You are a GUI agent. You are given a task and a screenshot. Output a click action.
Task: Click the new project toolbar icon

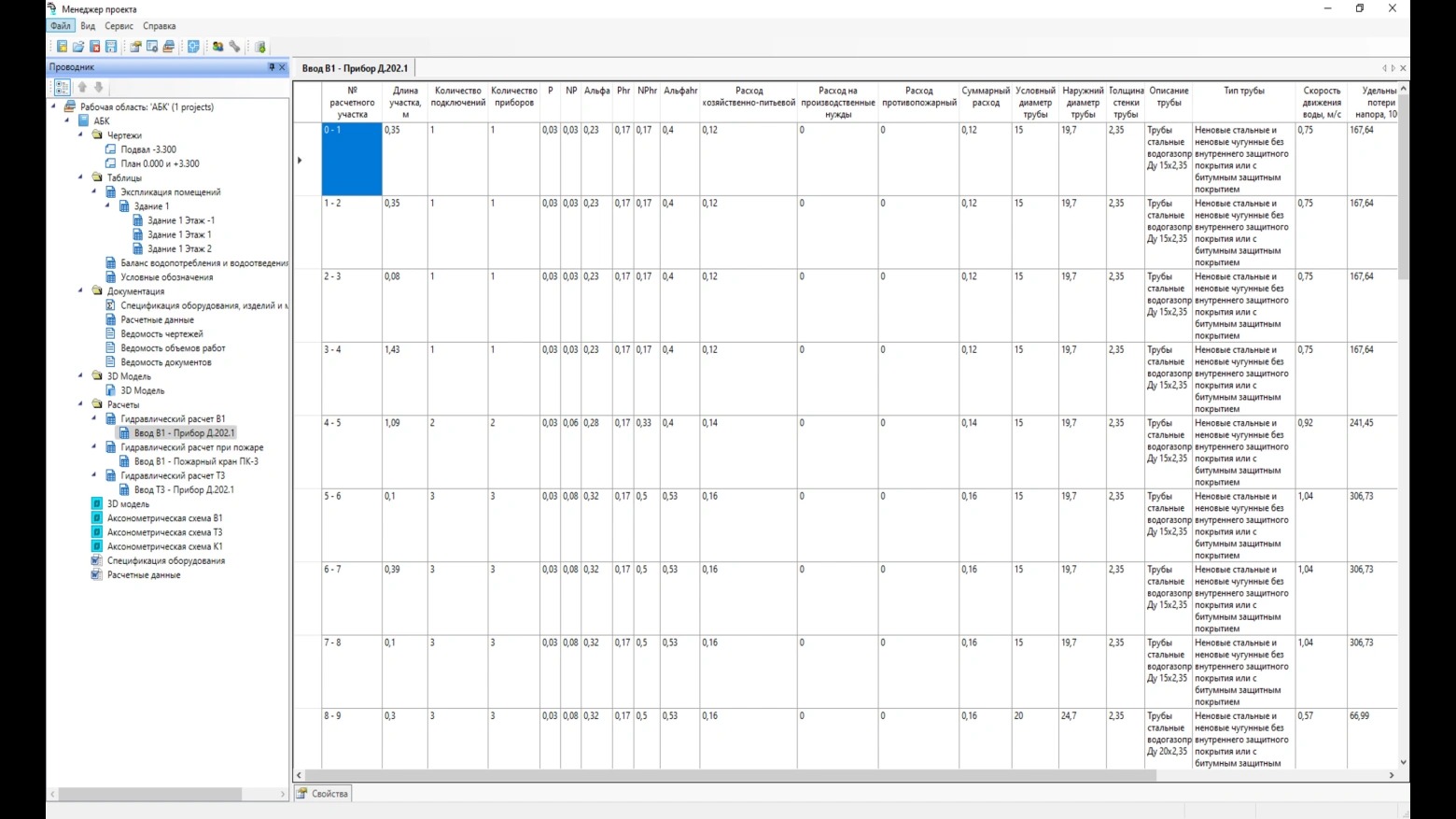62,47
